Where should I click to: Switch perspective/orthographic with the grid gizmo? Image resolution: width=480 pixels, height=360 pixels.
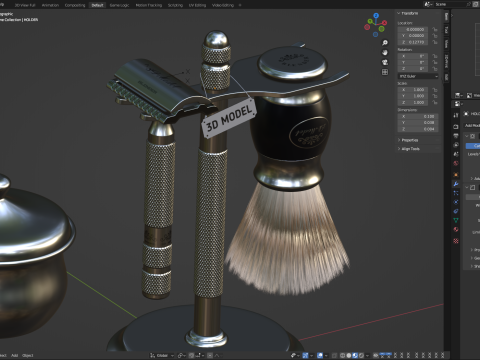point(385,72)
